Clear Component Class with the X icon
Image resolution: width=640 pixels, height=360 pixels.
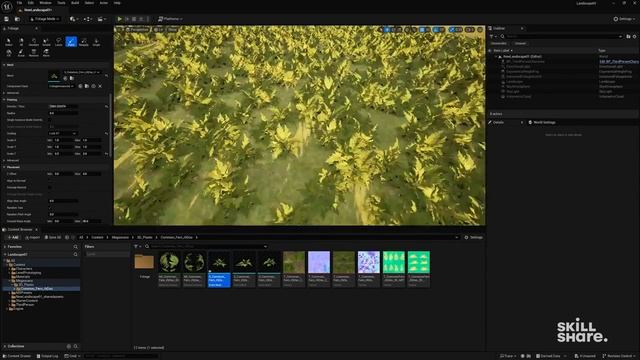[100, 86]
